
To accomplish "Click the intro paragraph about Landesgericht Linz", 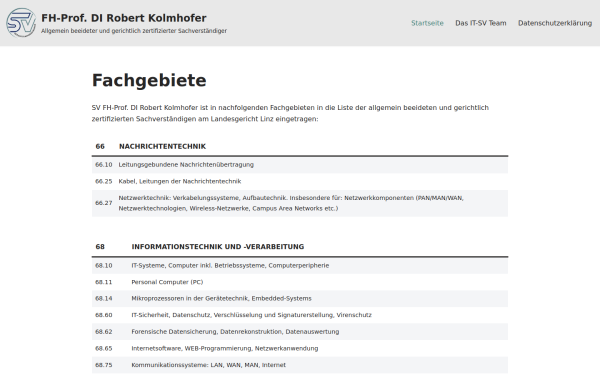I will tap(290, 113).
